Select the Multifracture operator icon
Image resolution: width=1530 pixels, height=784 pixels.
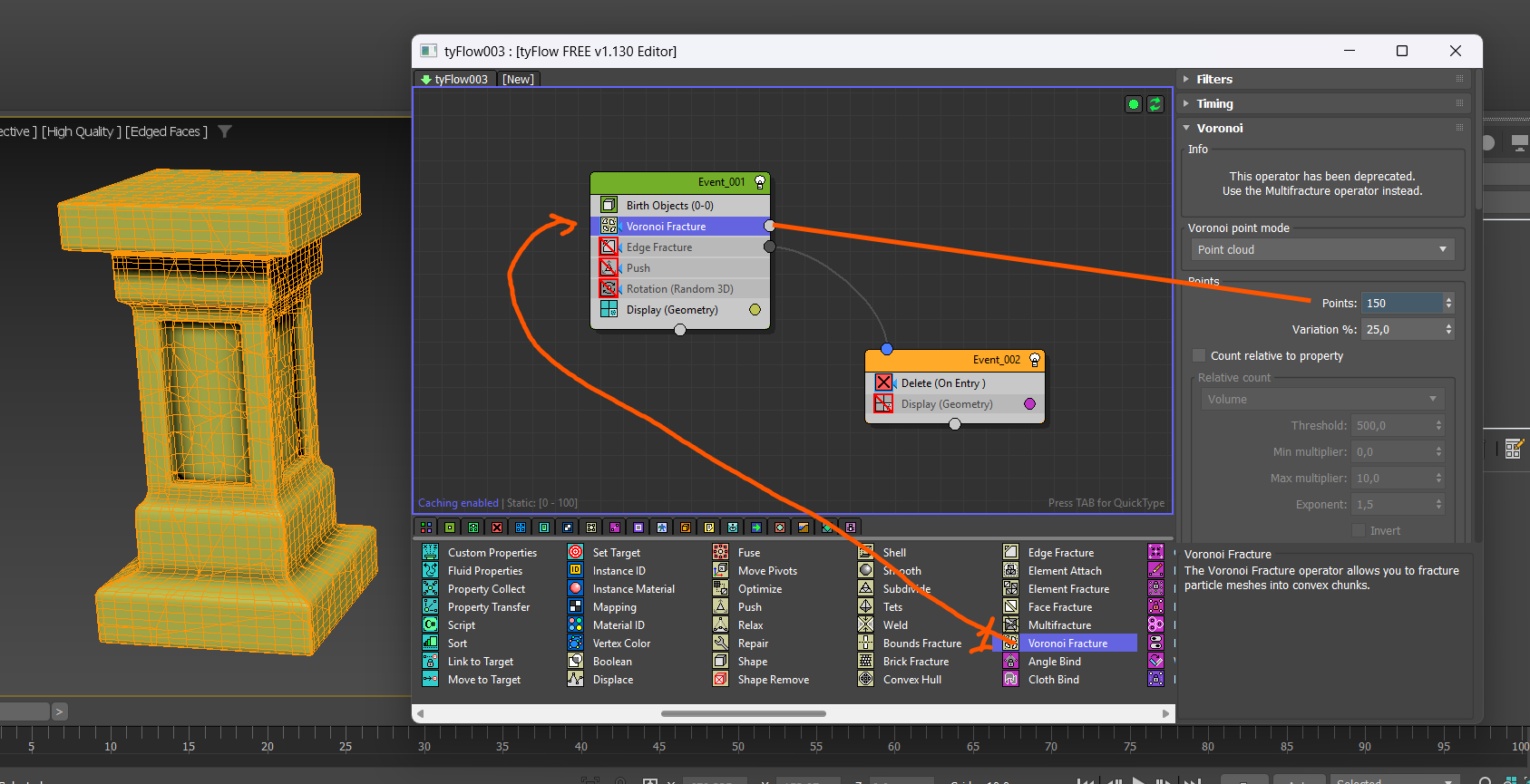[x=1010, y=625]
